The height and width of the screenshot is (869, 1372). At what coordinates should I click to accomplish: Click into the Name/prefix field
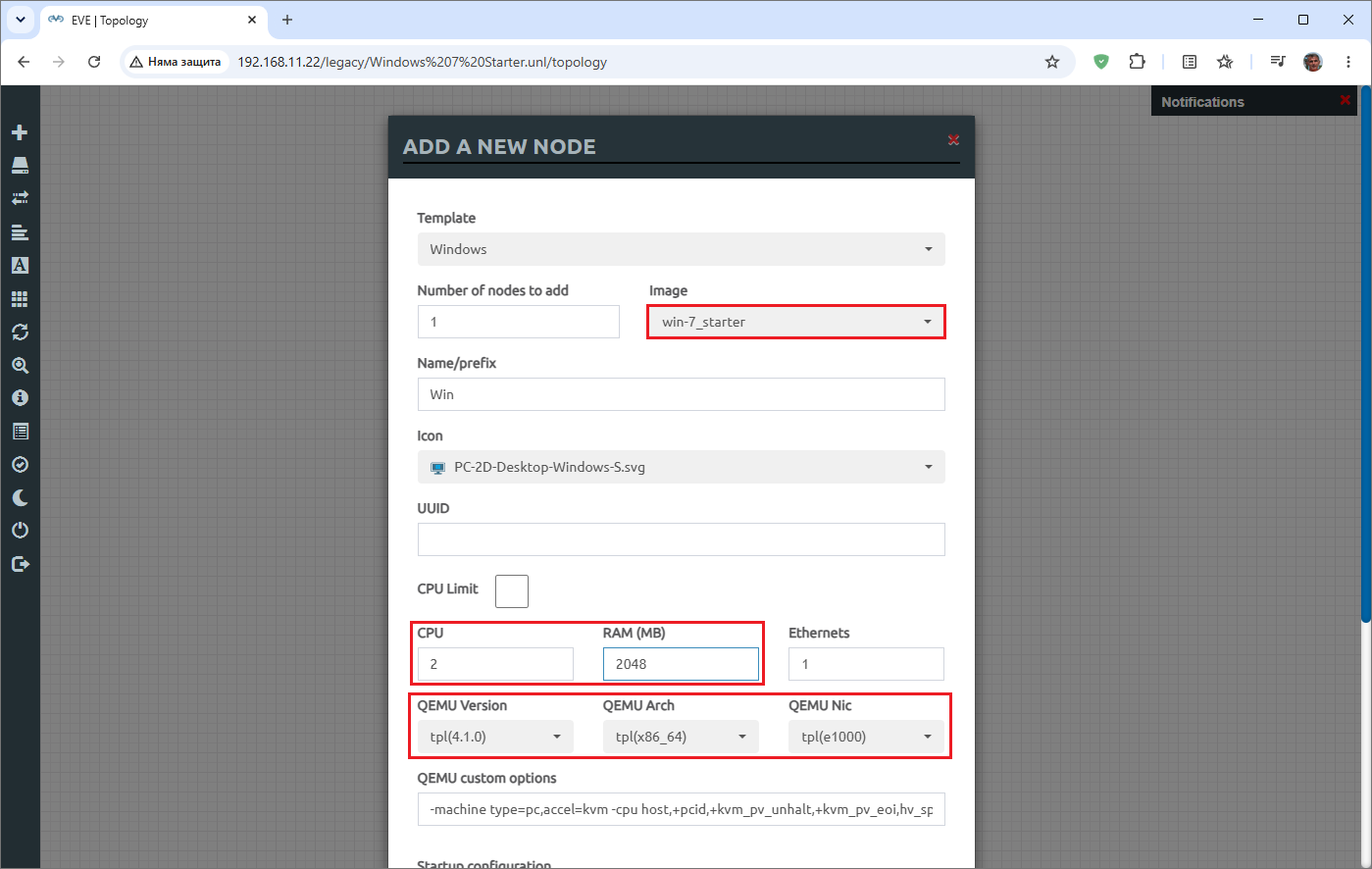pyautogui.click(x=682, y=394)
